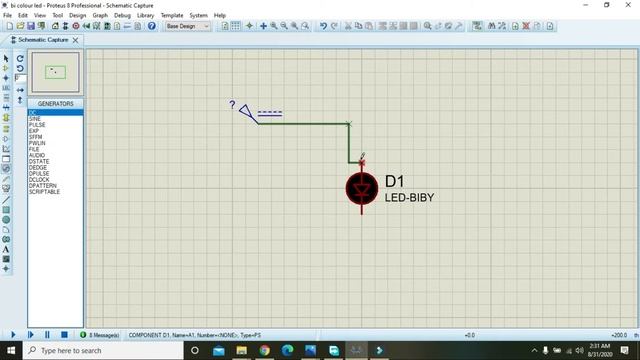Select the Junction Dot Mode tool
This screenshot has height=360, width=640.
pyautogui.click(x=6, y=78)
